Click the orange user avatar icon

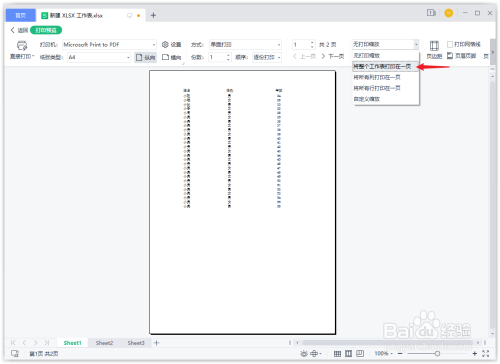pos(449,13)
